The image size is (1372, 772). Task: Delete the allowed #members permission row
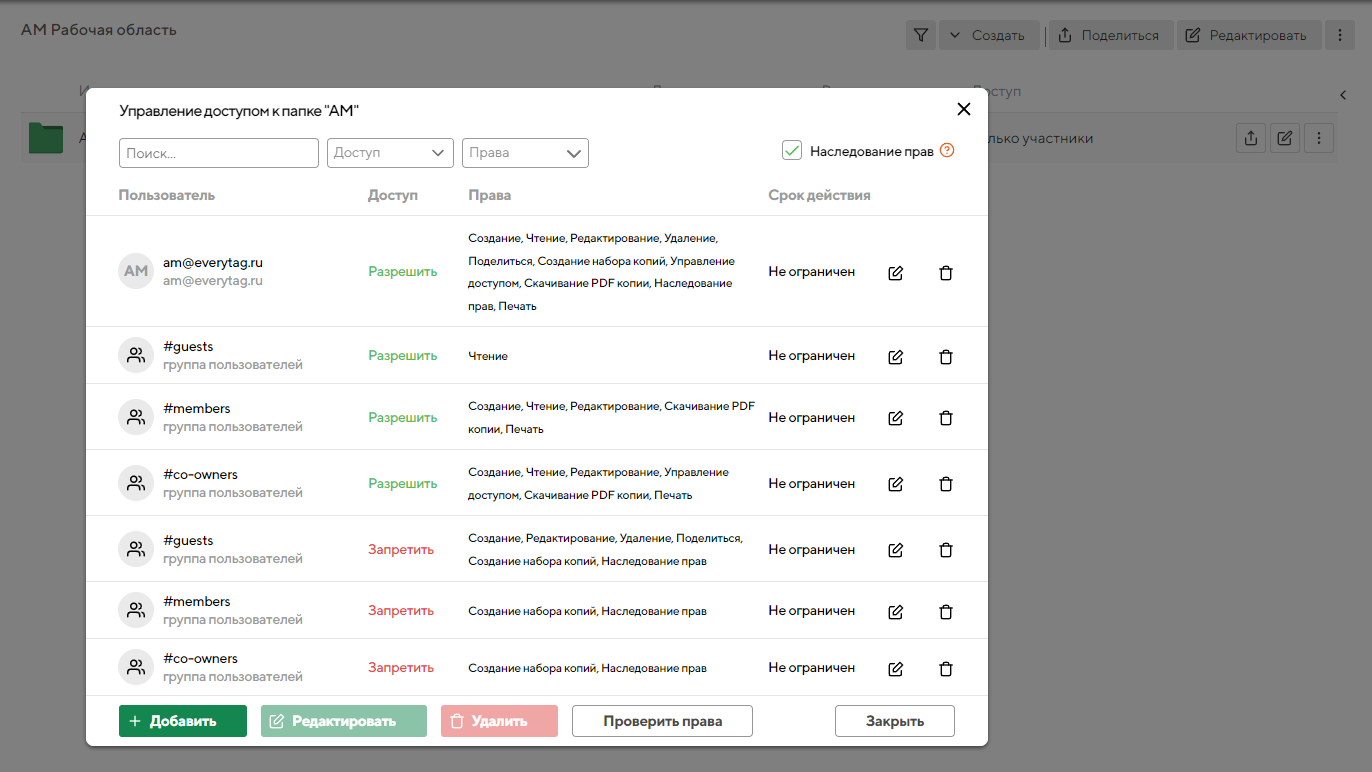(x=945, y=419)
